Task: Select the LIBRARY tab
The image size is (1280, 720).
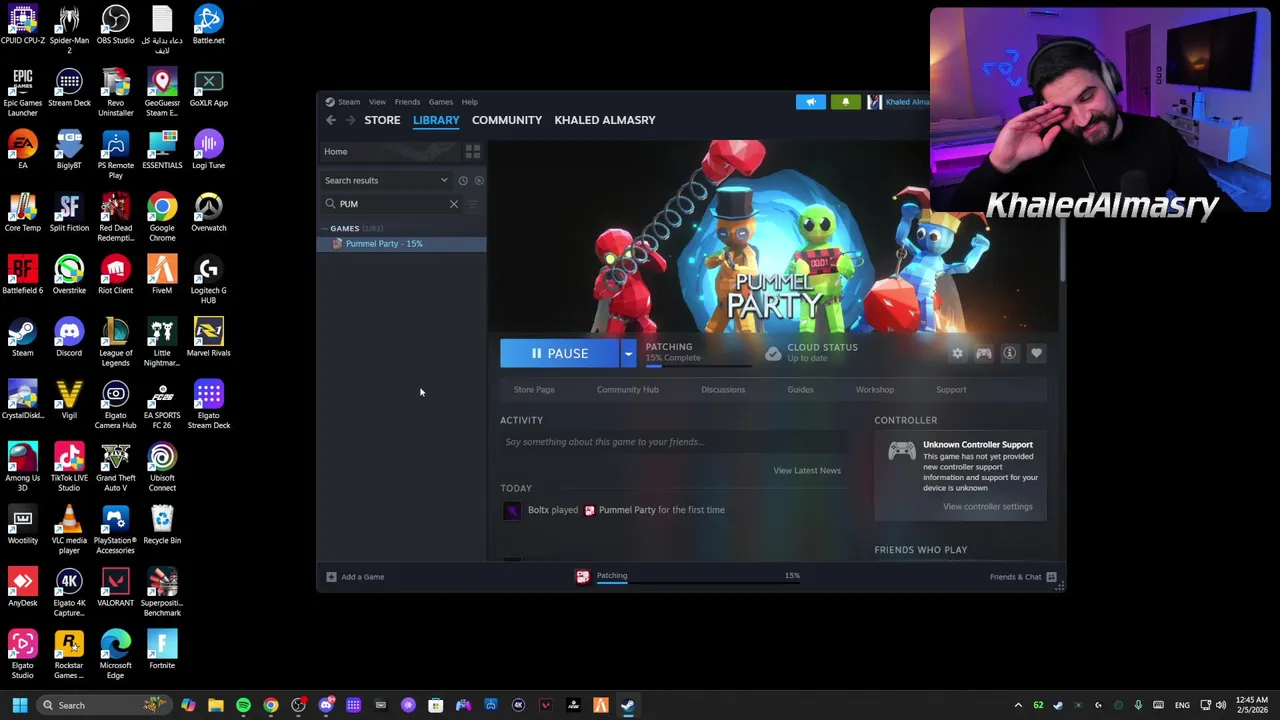Action: coord(436,120)
